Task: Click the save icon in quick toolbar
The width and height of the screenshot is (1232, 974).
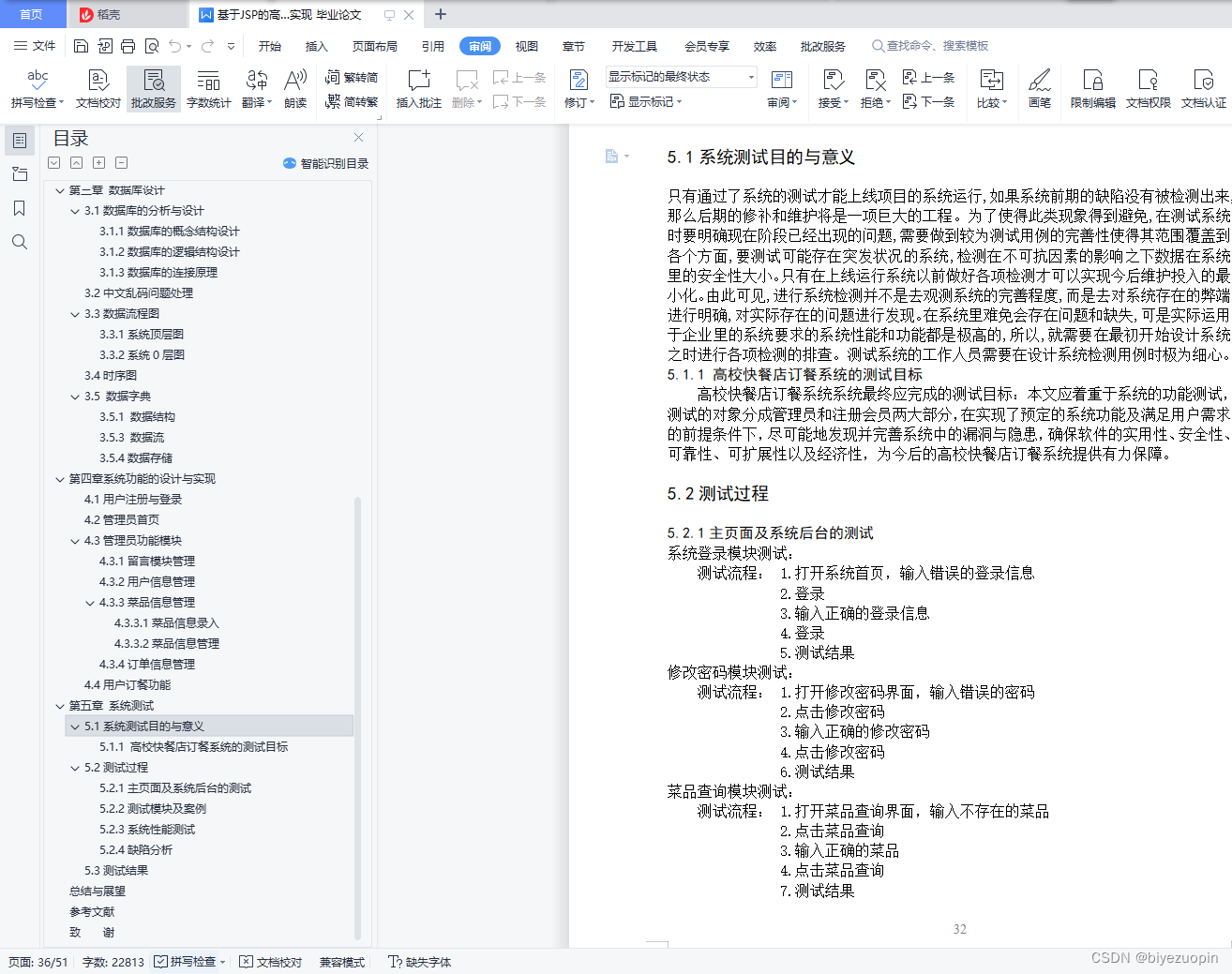Action: pyautogui.click(x=82, y=46)
